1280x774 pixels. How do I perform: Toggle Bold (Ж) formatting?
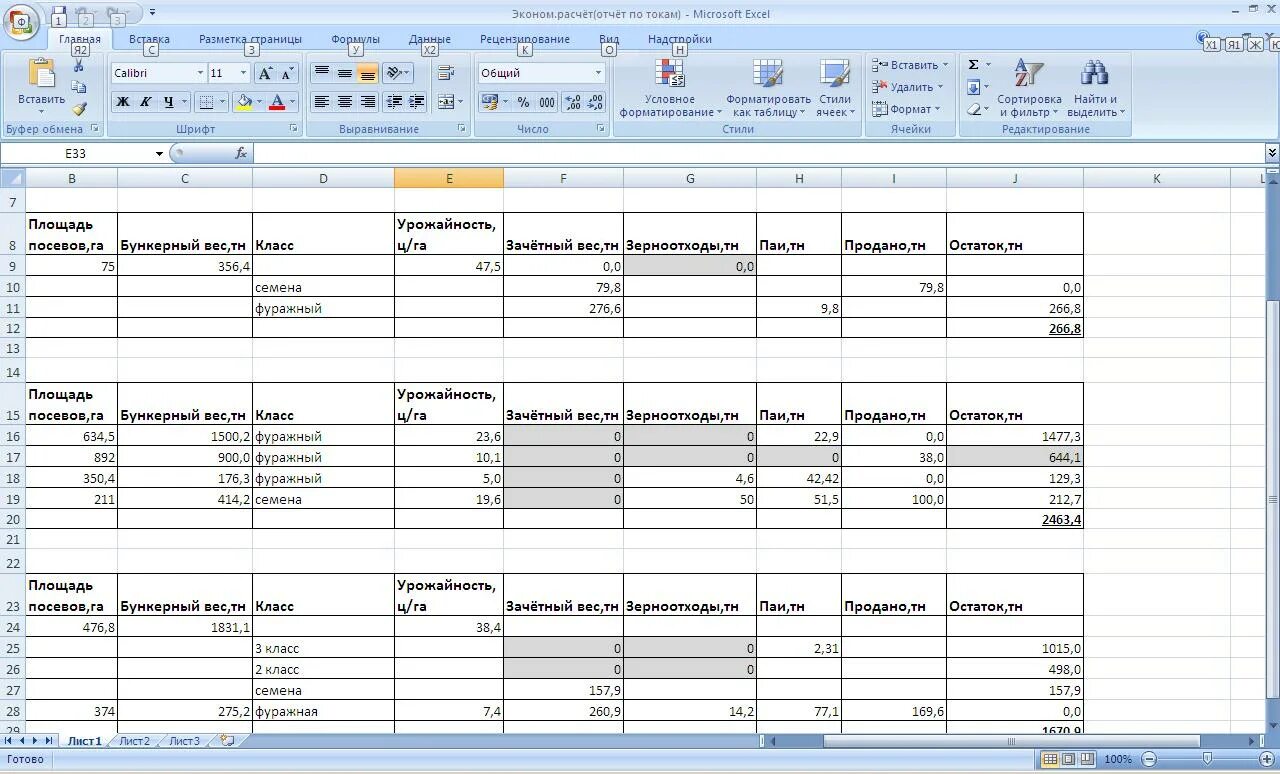122,102
